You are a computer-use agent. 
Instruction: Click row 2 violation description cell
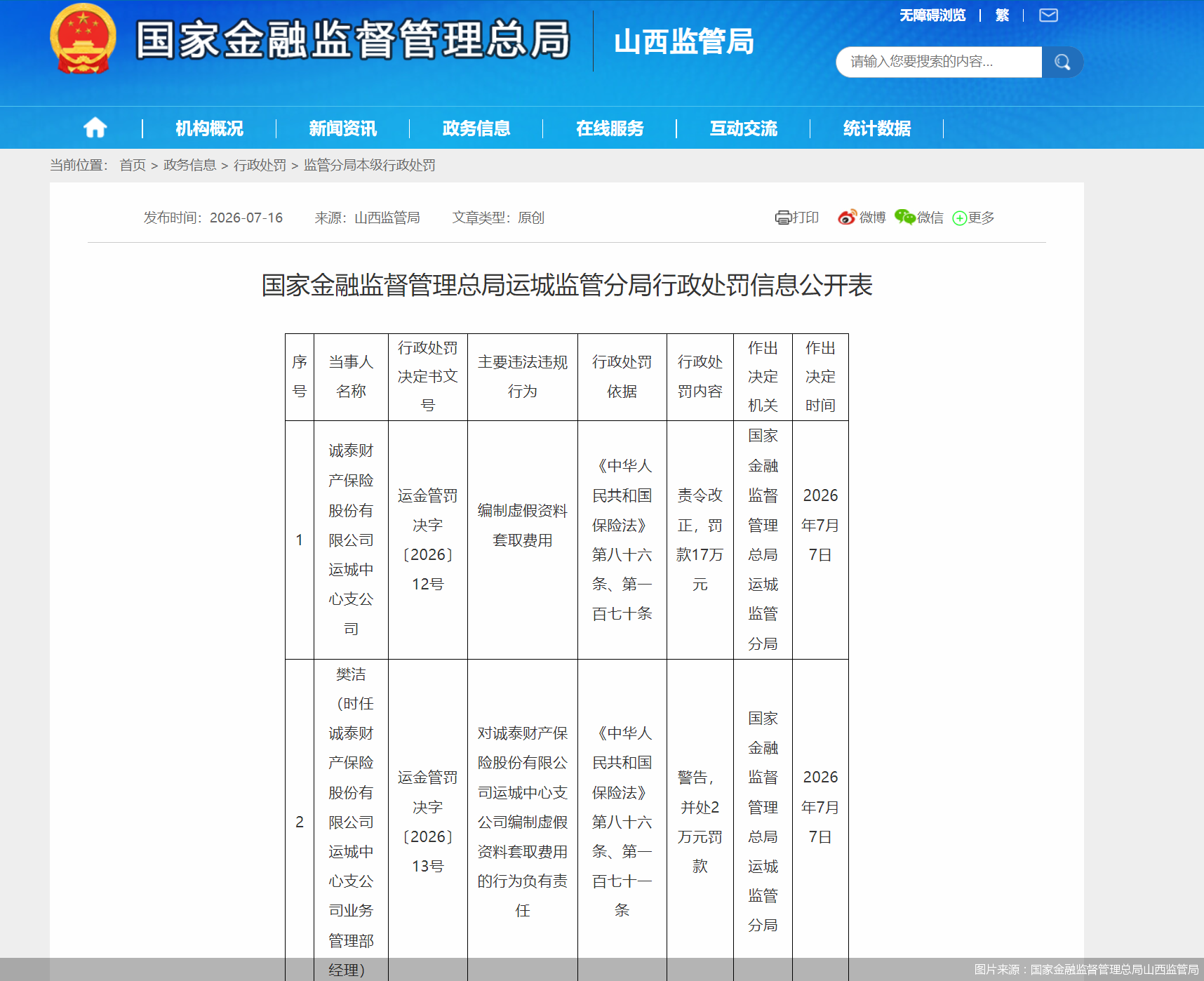[523, 821]
